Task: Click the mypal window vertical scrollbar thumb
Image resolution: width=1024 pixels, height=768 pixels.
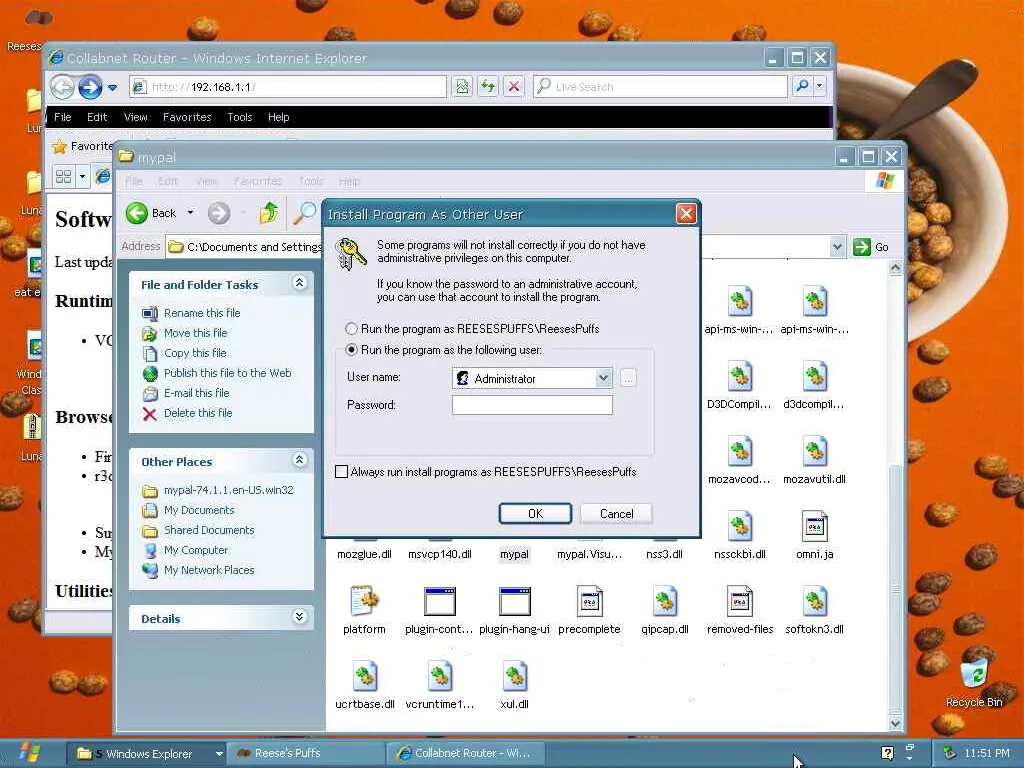Action: pyautogui.click(x=896, y=588)
